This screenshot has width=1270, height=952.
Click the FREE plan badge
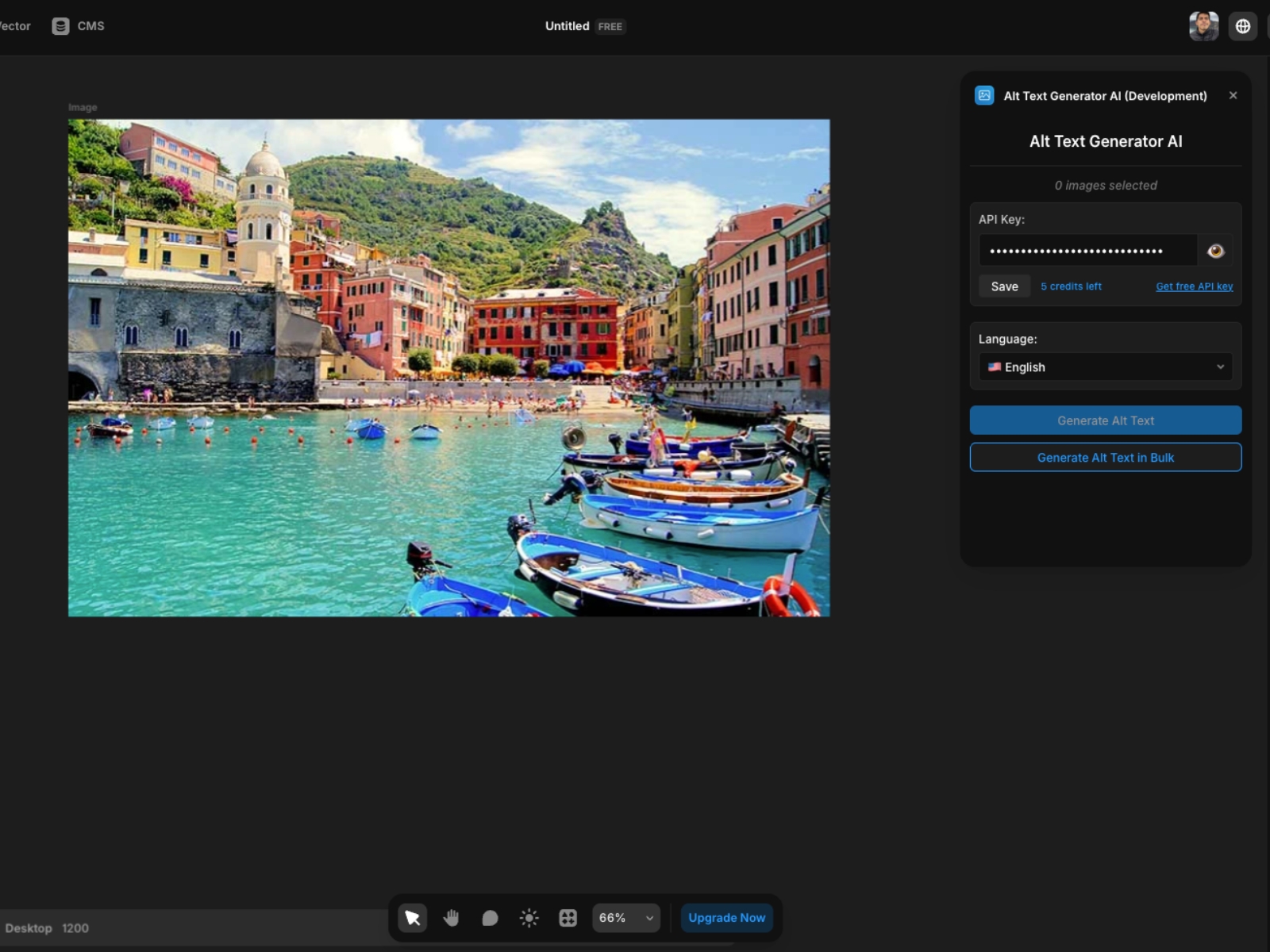coord(610,26)
